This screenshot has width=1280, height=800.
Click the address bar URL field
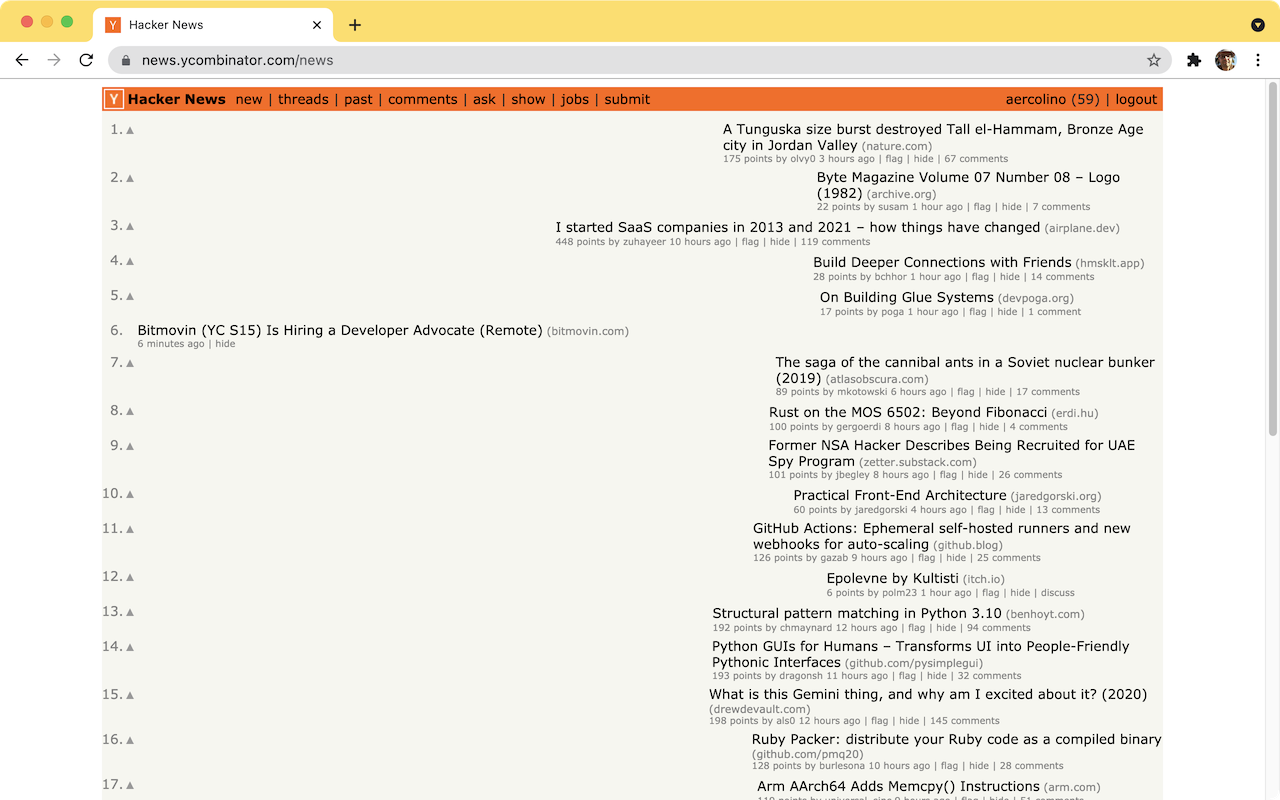[640, 60]
